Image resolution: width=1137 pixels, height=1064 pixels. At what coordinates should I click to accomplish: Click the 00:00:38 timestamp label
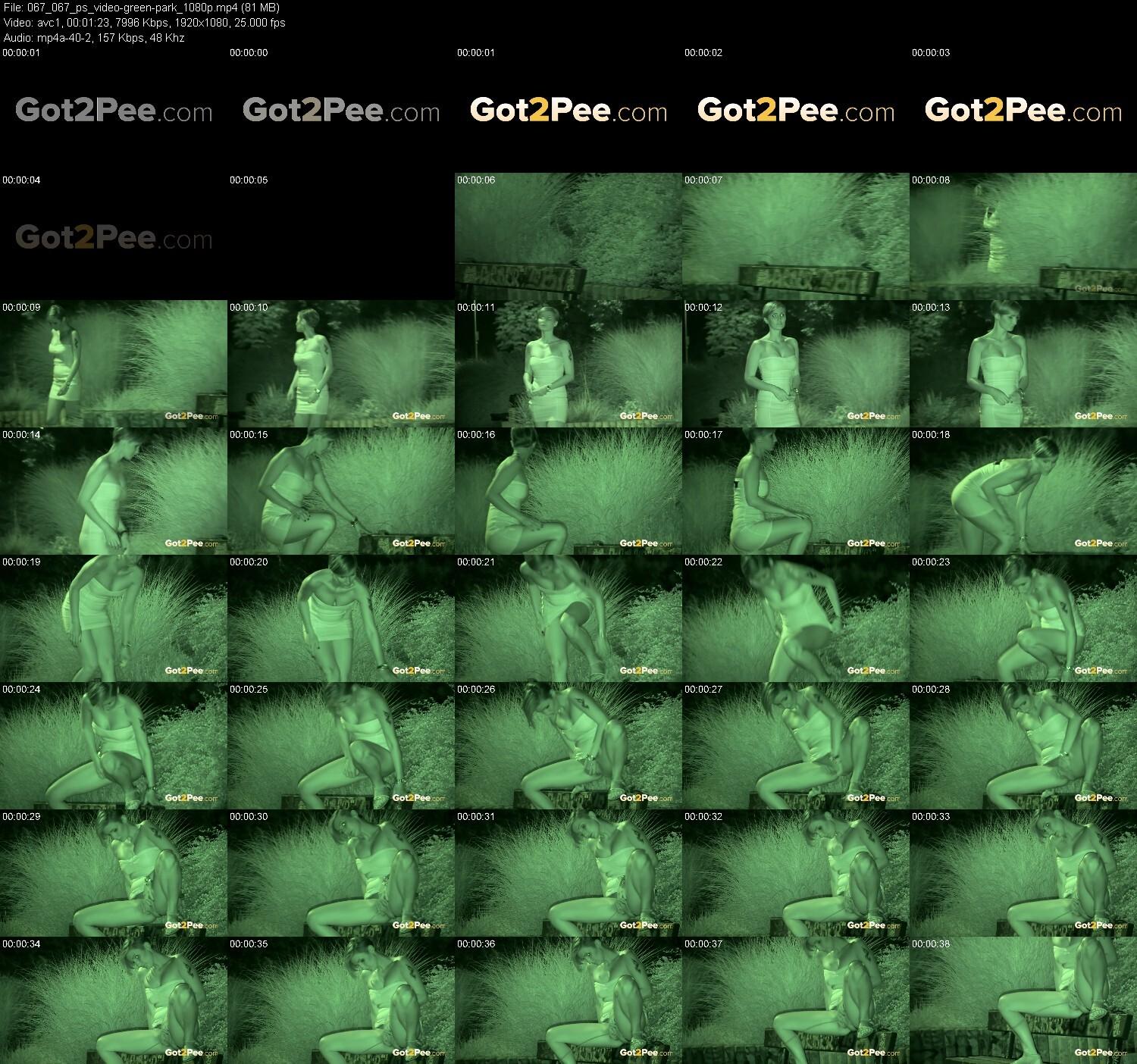(x=931, y=944)
